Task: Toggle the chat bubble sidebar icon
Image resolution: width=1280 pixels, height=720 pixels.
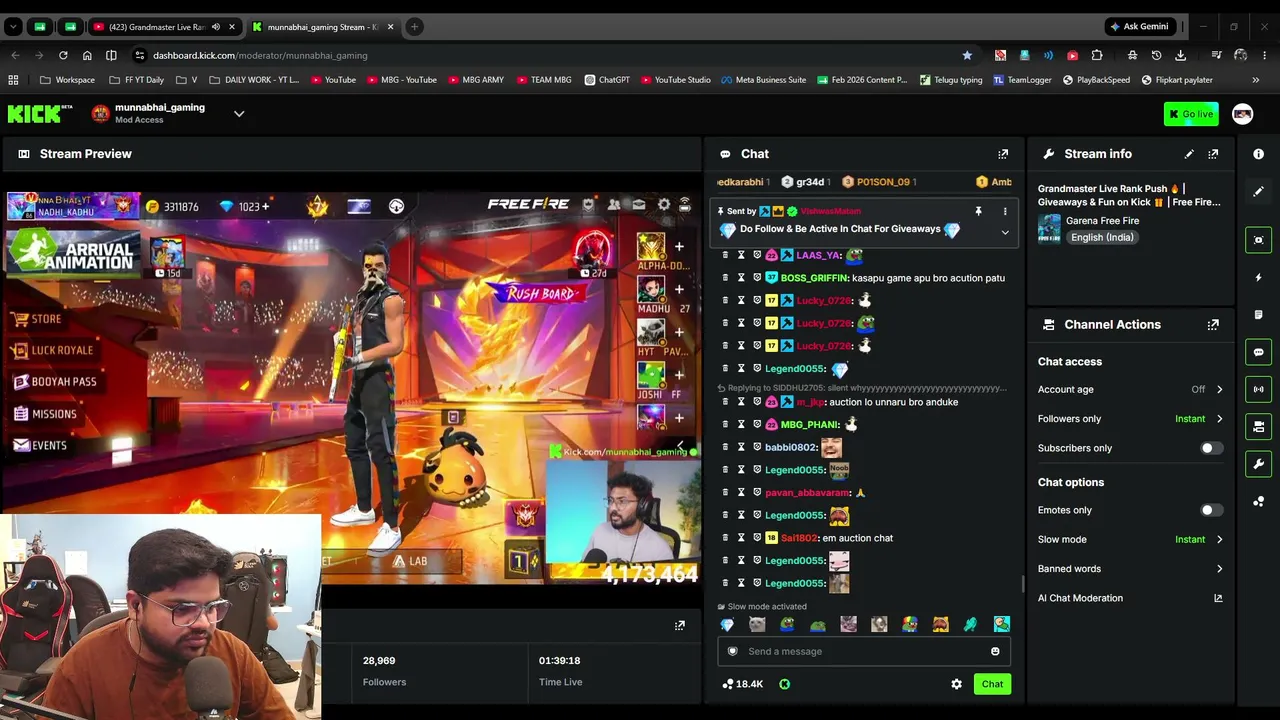Action: point(1259,352)
